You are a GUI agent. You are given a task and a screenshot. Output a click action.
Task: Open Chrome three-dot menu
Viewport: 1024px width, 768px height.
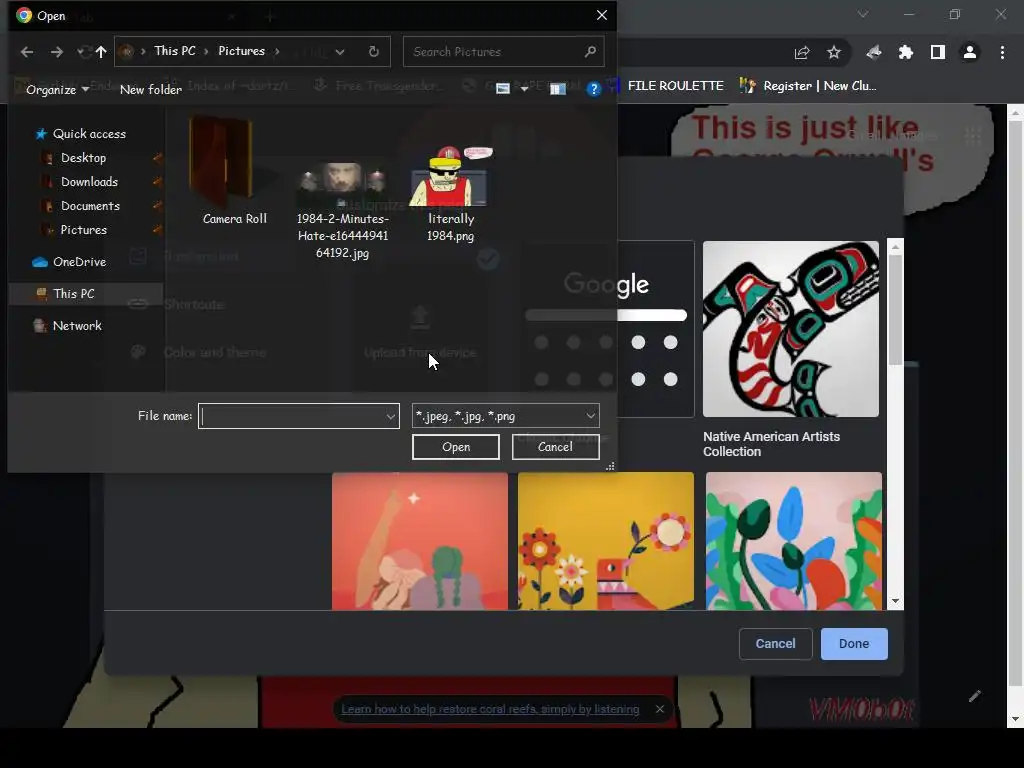1002,52
